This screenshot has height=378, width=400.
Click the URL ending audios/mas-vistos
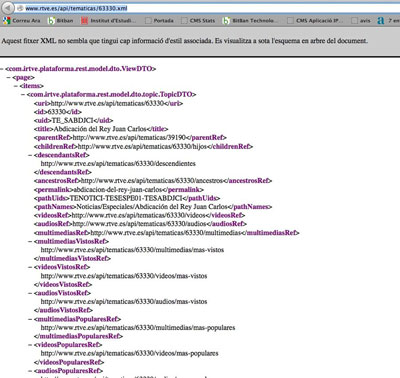point(124,302)
